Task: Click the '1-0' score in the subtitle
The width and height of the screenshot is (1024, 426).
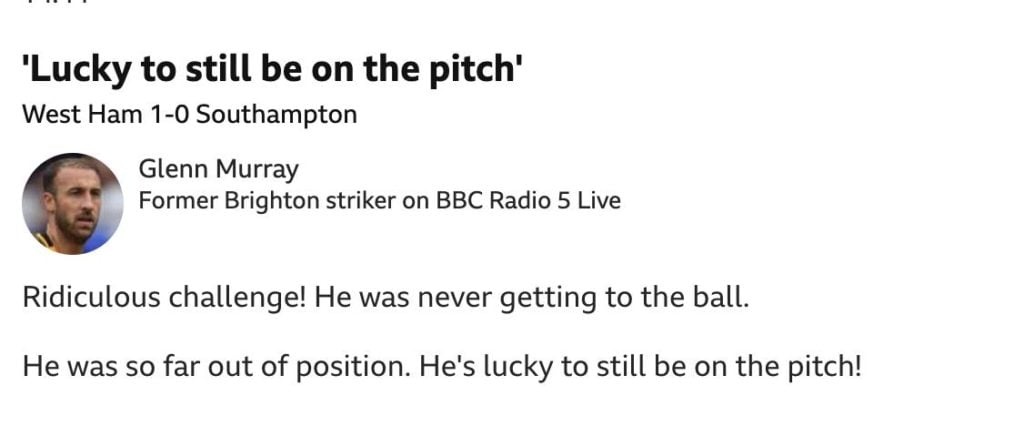Action: point(169,115)
